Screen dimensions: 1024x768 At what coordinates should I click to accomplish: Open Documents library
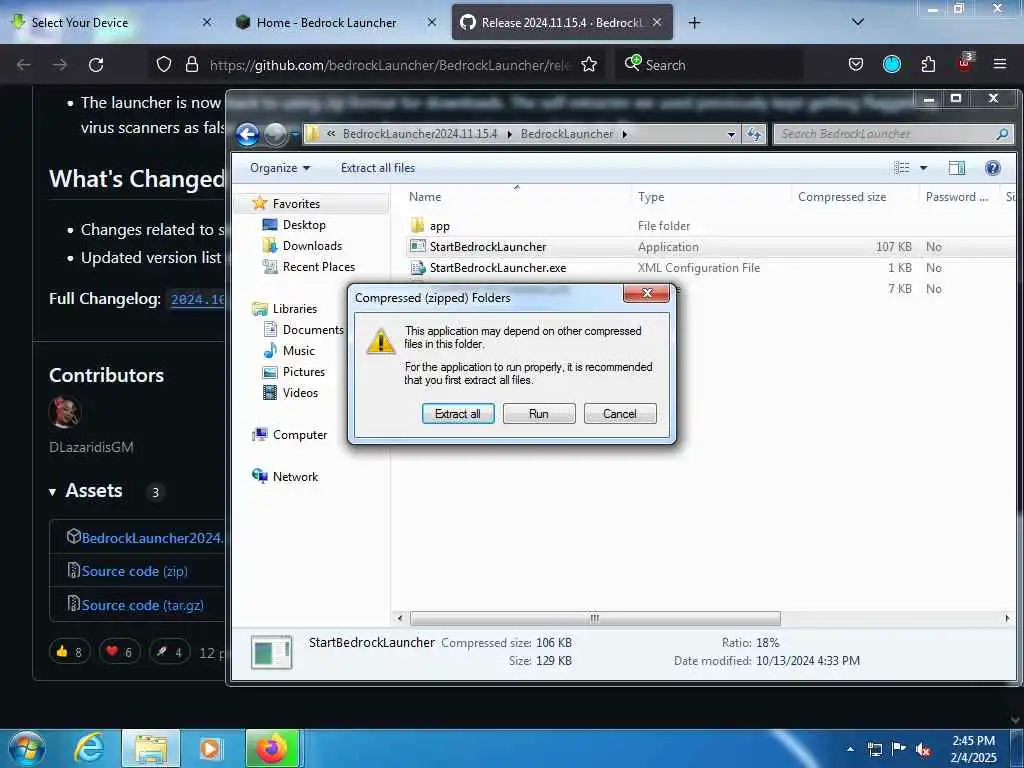[313, 330]
